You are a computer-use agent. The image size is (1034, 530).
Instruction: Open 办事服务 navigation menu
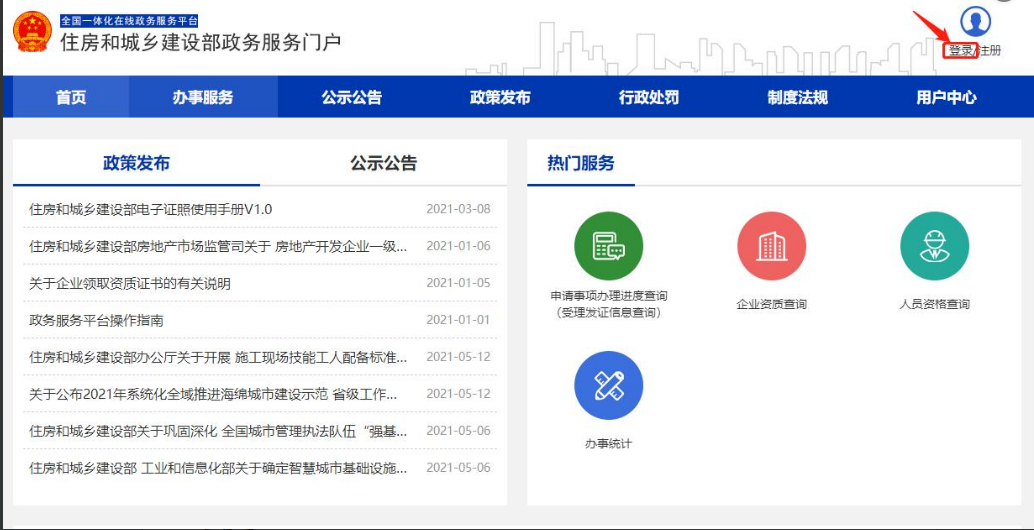[x=202, y=97]
